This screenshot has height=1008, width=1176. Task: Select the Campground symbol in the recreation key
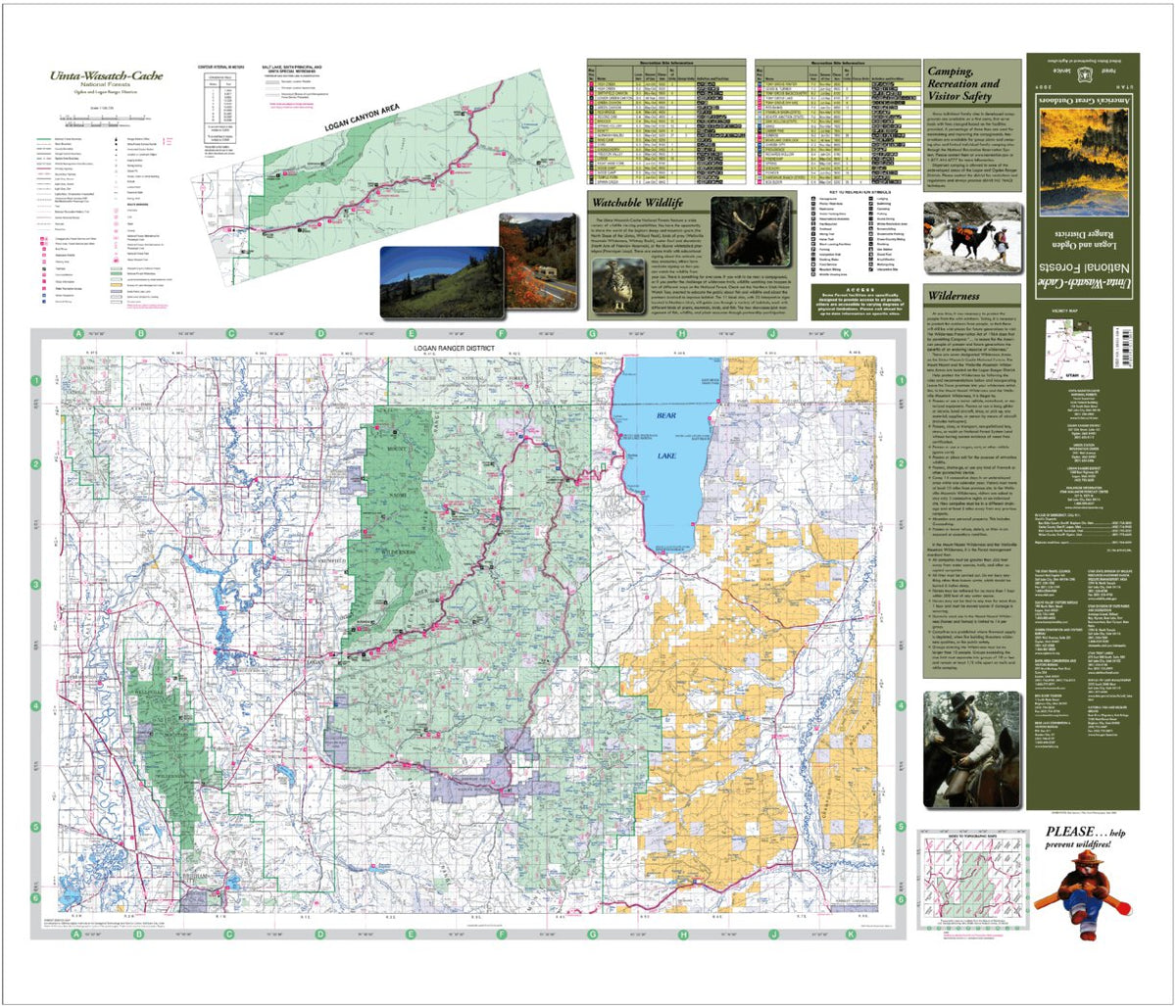[813, 199]
